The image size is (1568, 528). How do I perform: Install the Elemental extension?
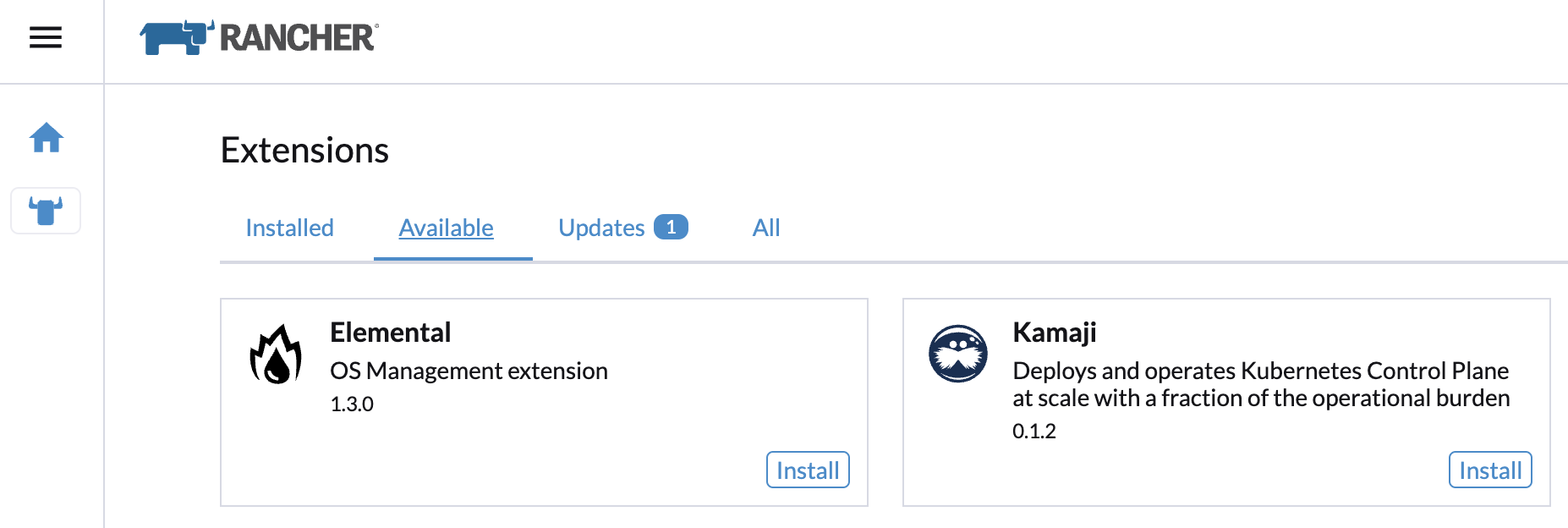tap(807, 470)
